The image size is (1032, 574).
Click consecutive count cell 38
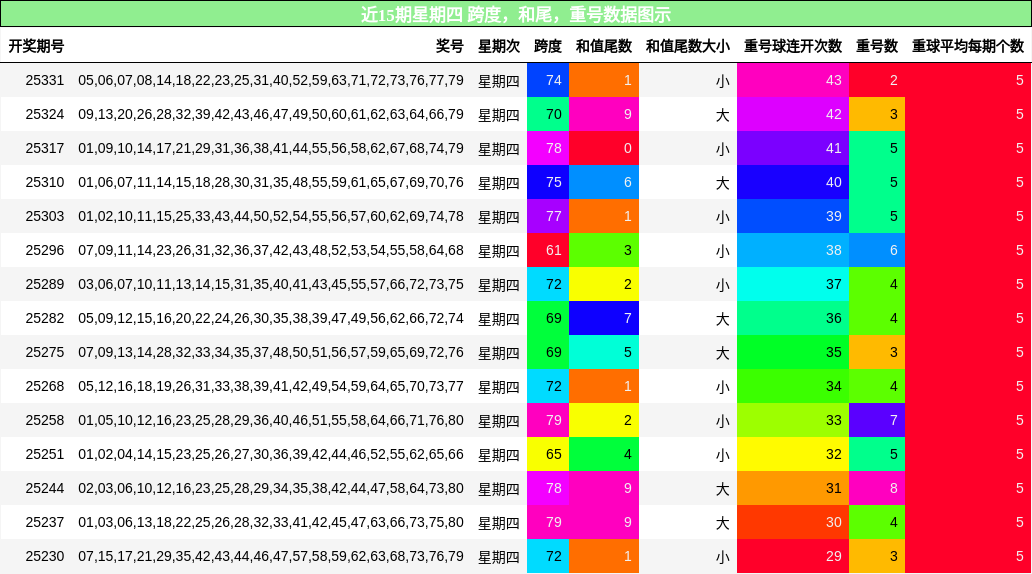[793, 250]
